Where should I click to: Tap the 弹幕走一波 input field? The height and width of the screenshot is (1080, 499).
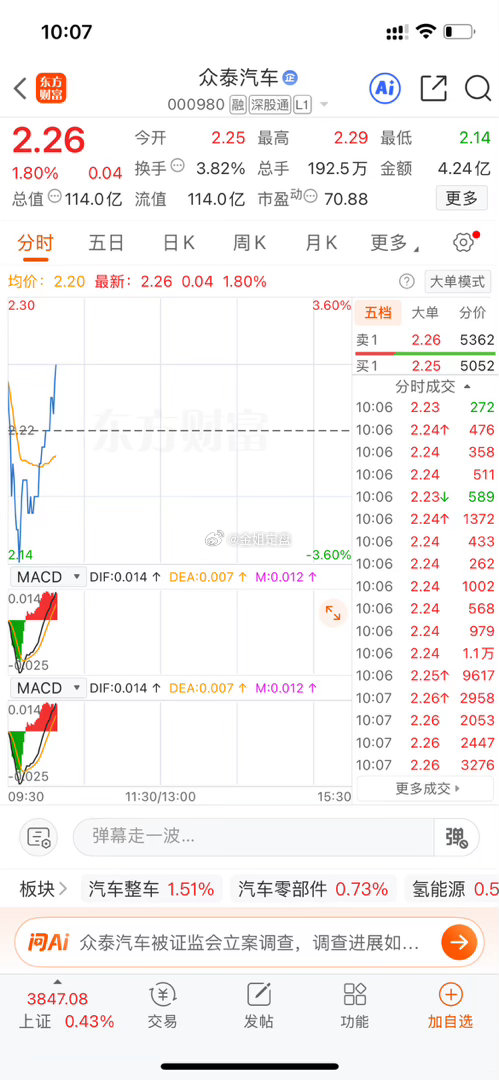click(254, 837)
